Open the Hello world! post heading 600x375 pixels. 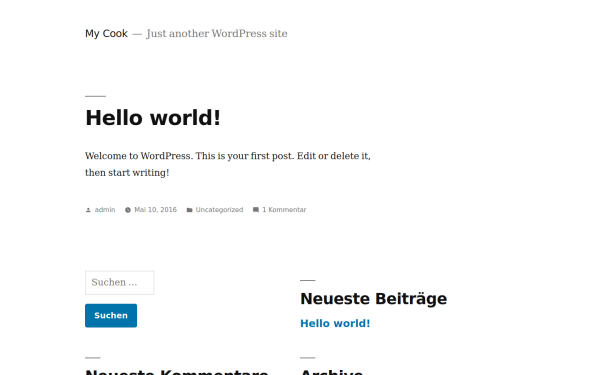point(153,117)
